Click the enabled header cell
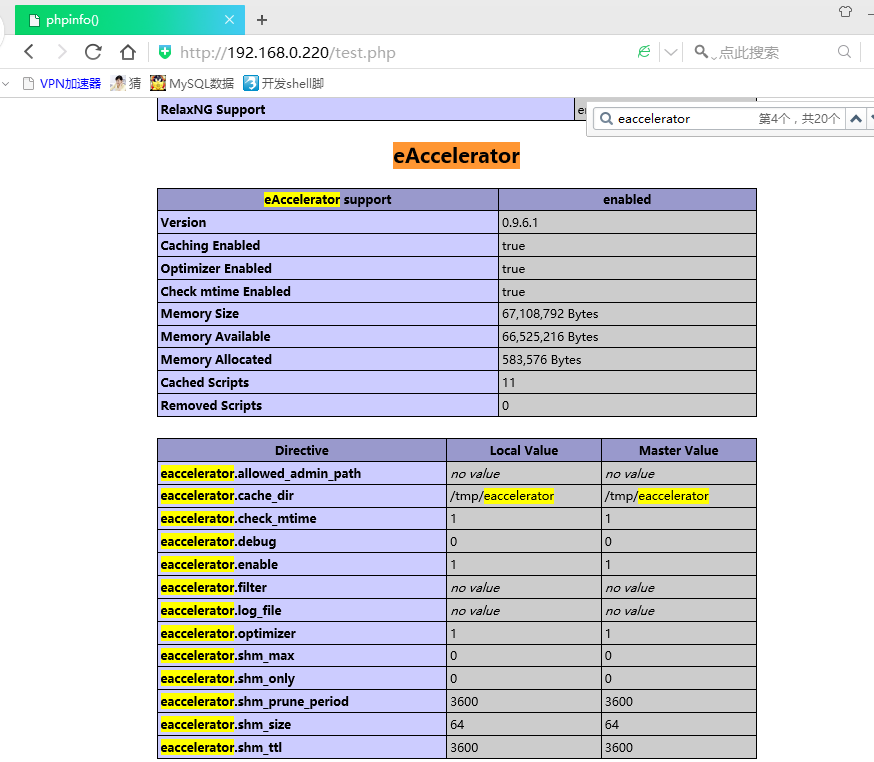The image size is (874, 762). [x=627, y=200]
